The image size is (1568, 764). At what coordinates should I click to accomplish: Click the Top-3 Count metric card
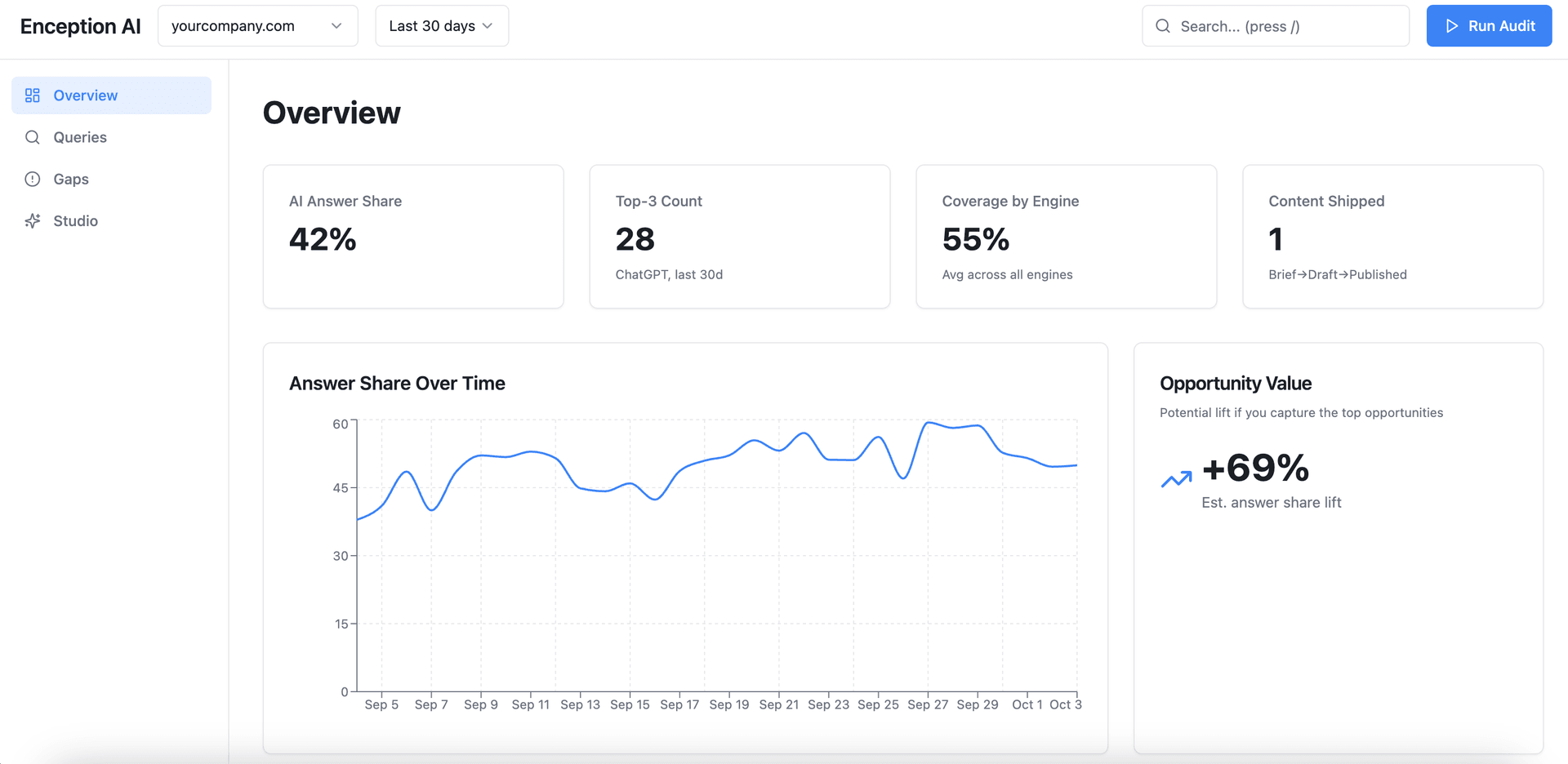click(x=739, y=237)
